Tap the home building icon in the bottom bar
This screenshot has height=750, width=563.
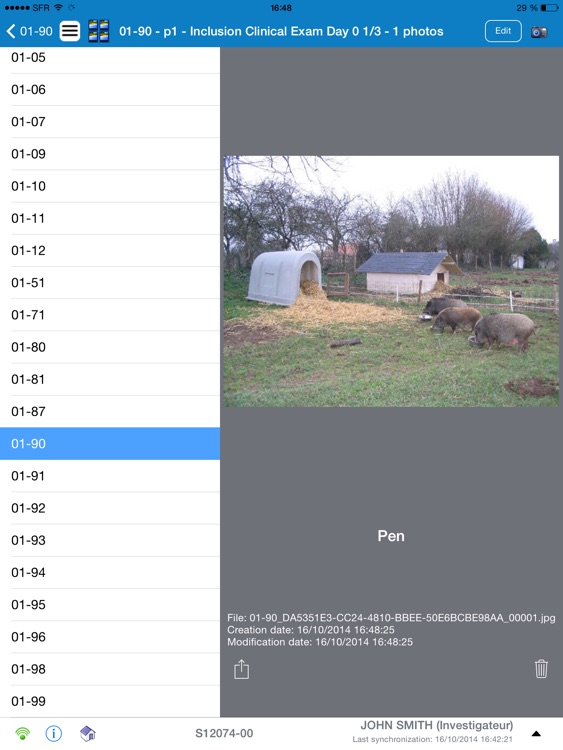[88, 733]
